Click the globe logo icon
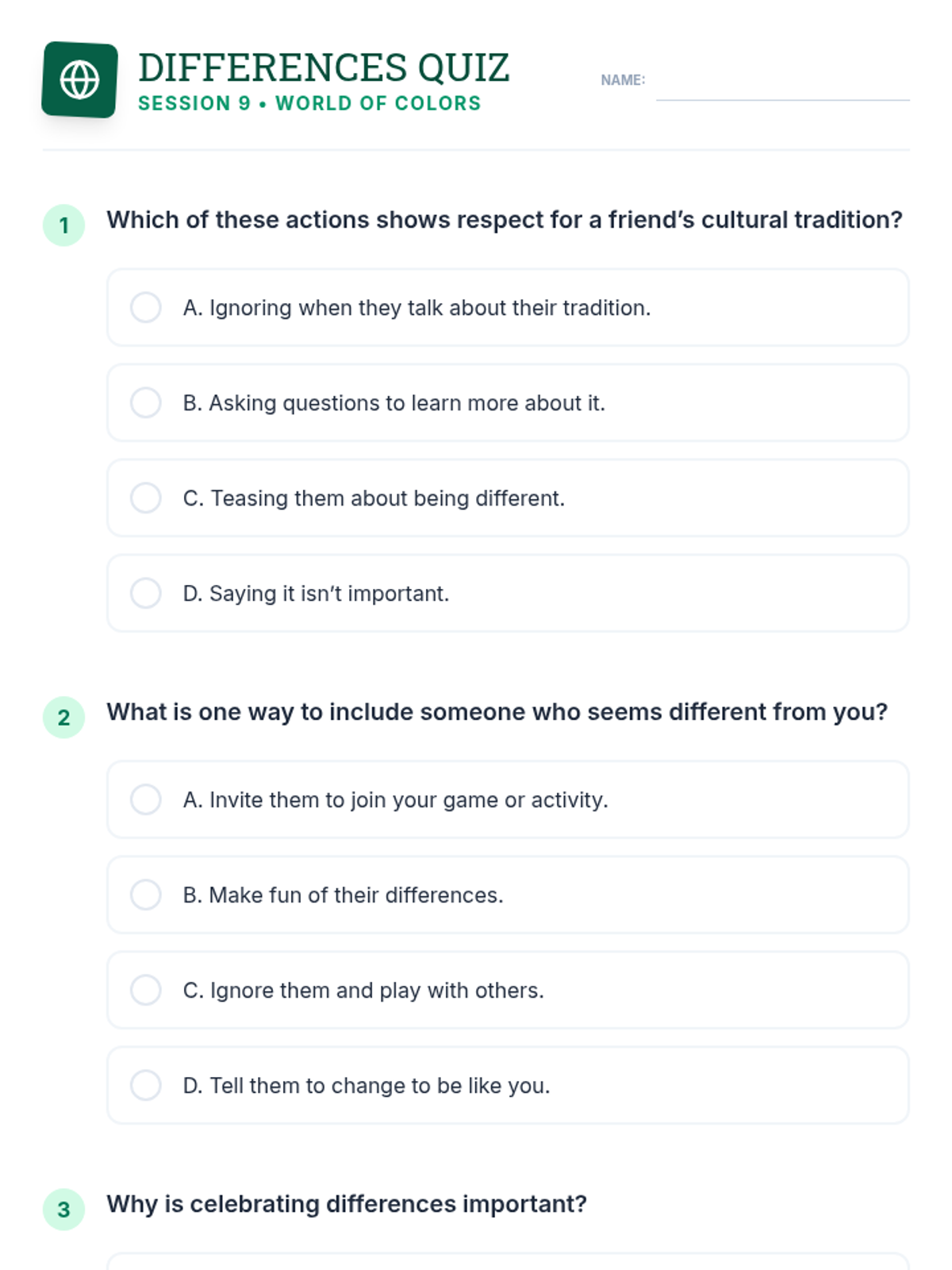Viewport: 952px width, 1270px height. (x=79, y=79)
